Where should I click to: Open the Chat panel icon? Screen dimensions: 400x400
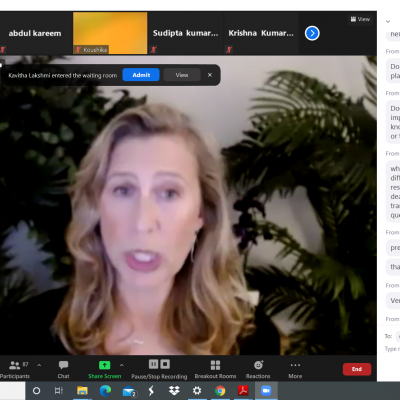point(63,365)
